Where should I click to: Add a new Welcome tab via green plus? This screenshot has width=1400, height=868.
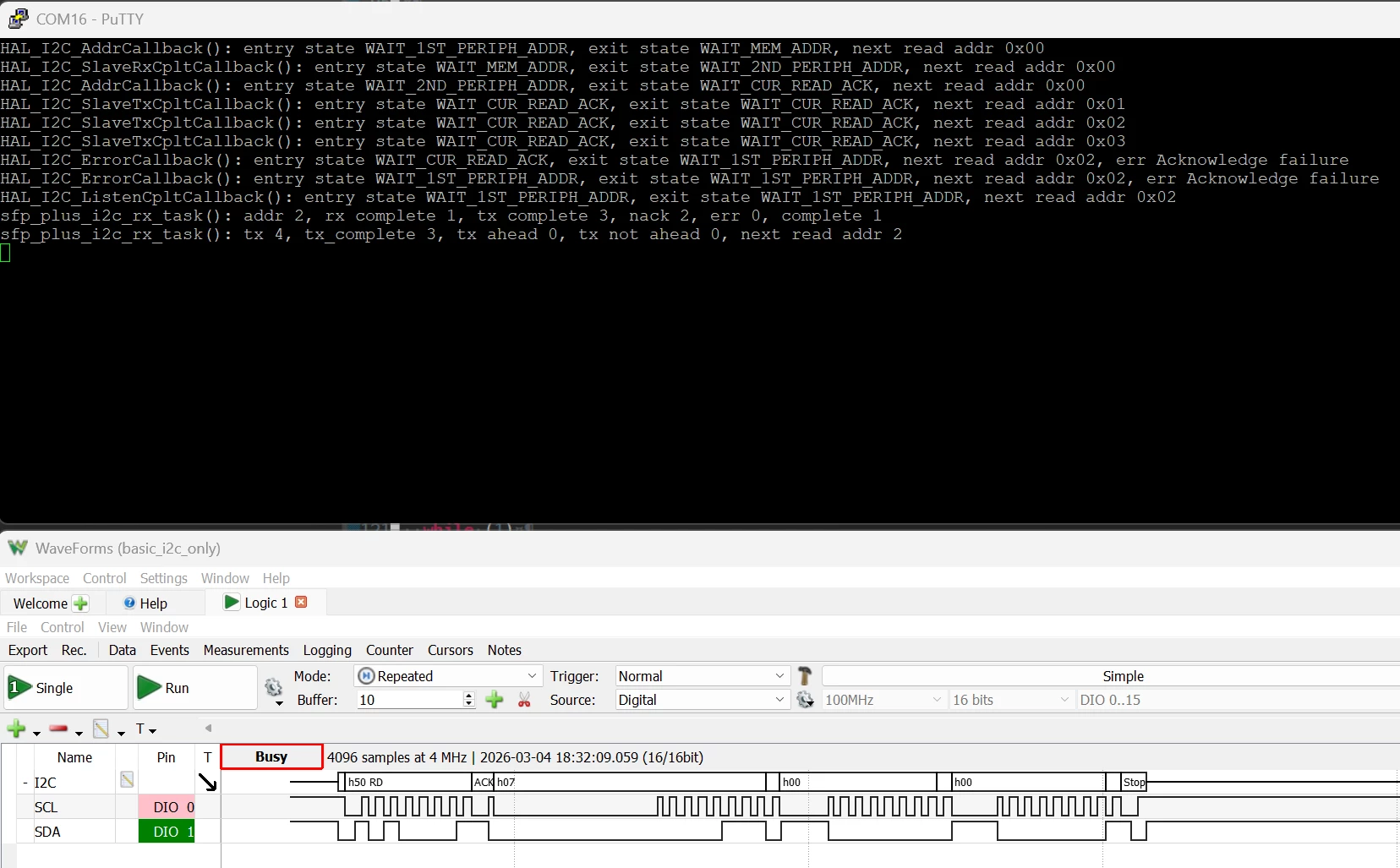click(80, 603)
